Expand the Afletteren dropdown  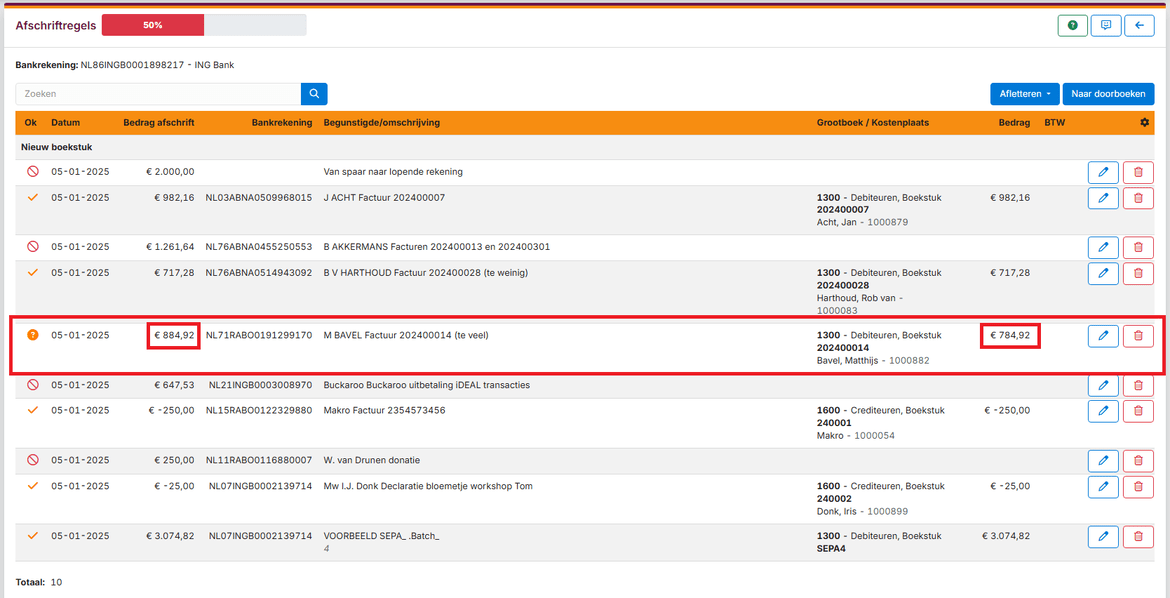[1023, 94]
